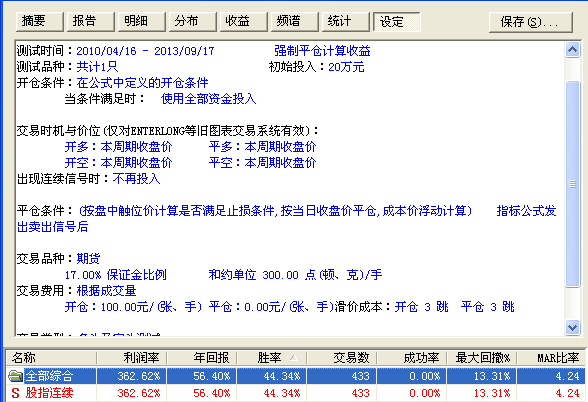Click the text 根据成交量
Image resolution: width=588 pixels, height=402 pixels.
point(106,291)
